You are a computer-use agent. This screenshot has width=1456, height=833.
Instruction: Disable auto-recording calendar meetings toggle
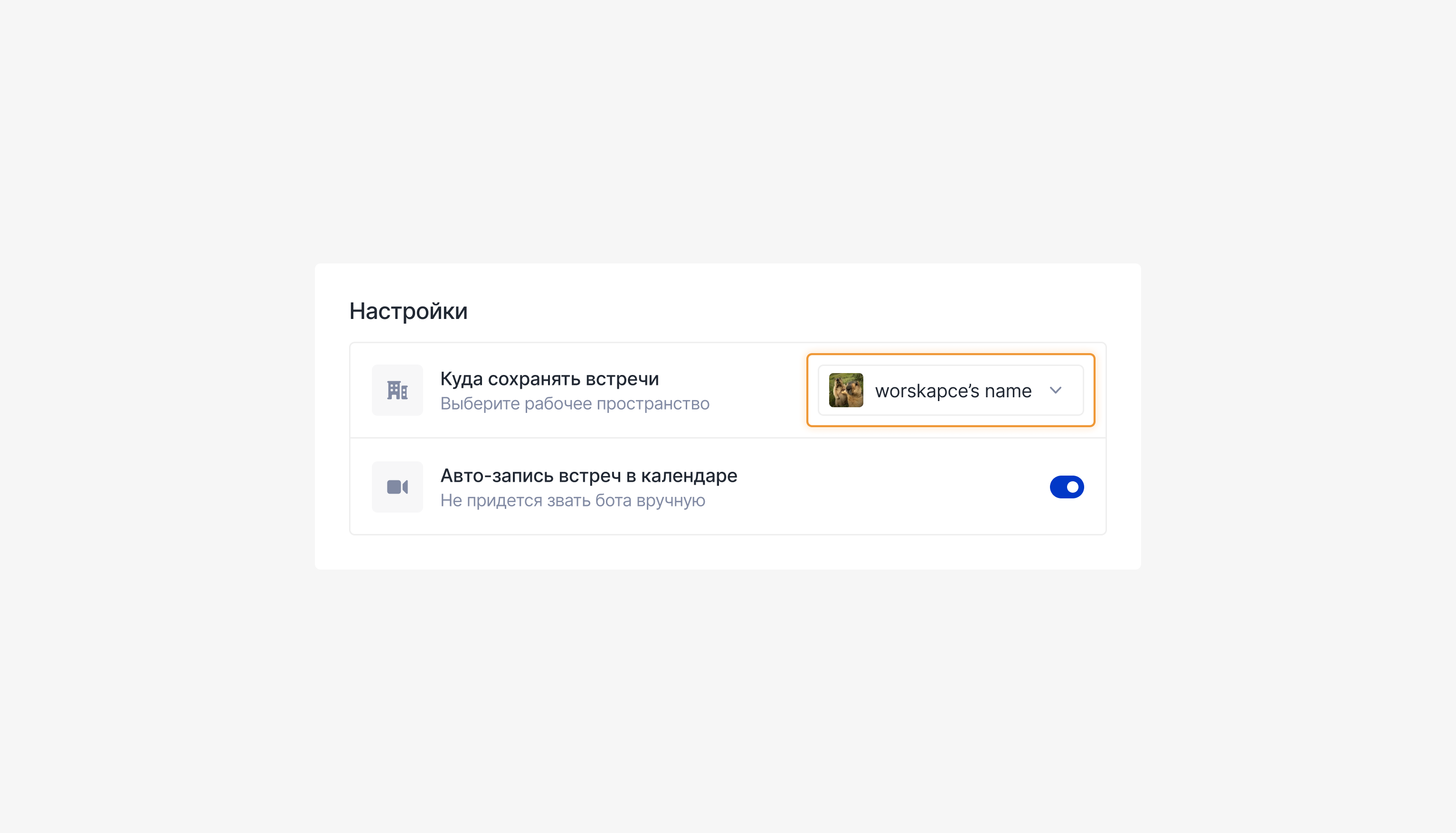1067,487
